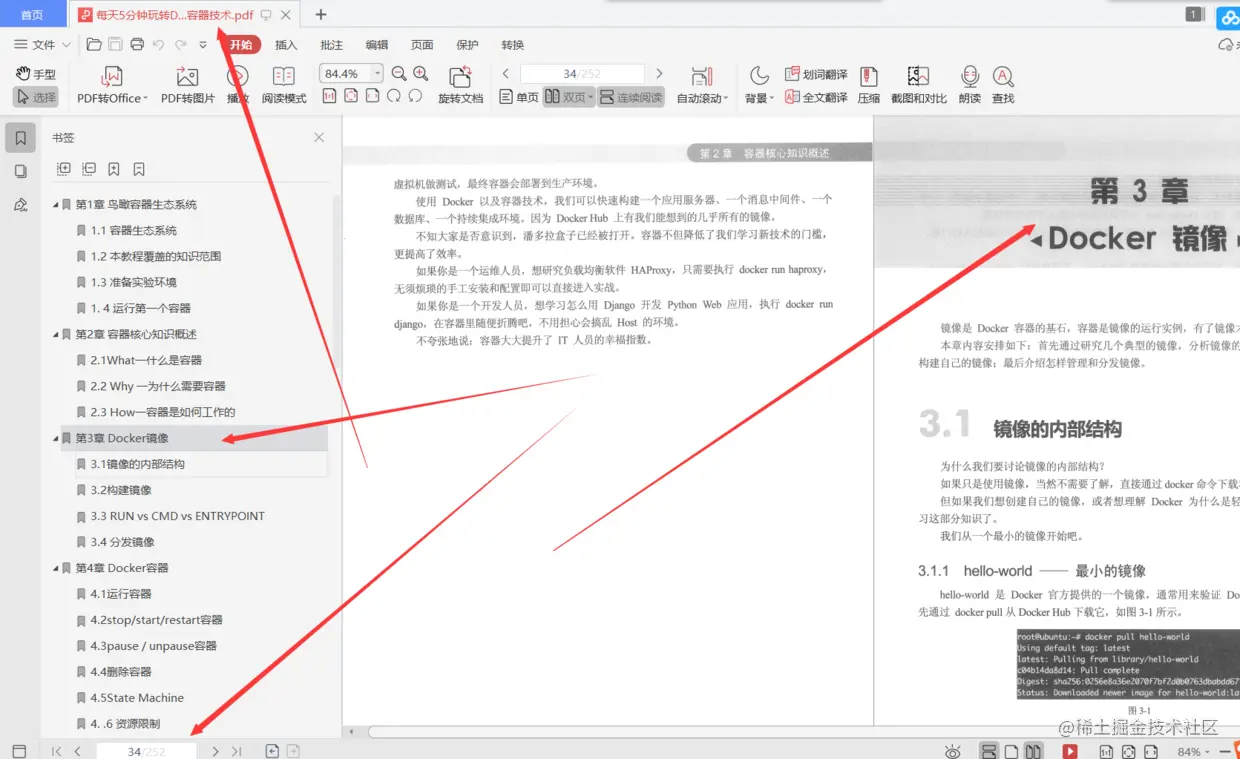1240x759 pixels.
Task: Click status bar page number field
Action: [146, 751]
